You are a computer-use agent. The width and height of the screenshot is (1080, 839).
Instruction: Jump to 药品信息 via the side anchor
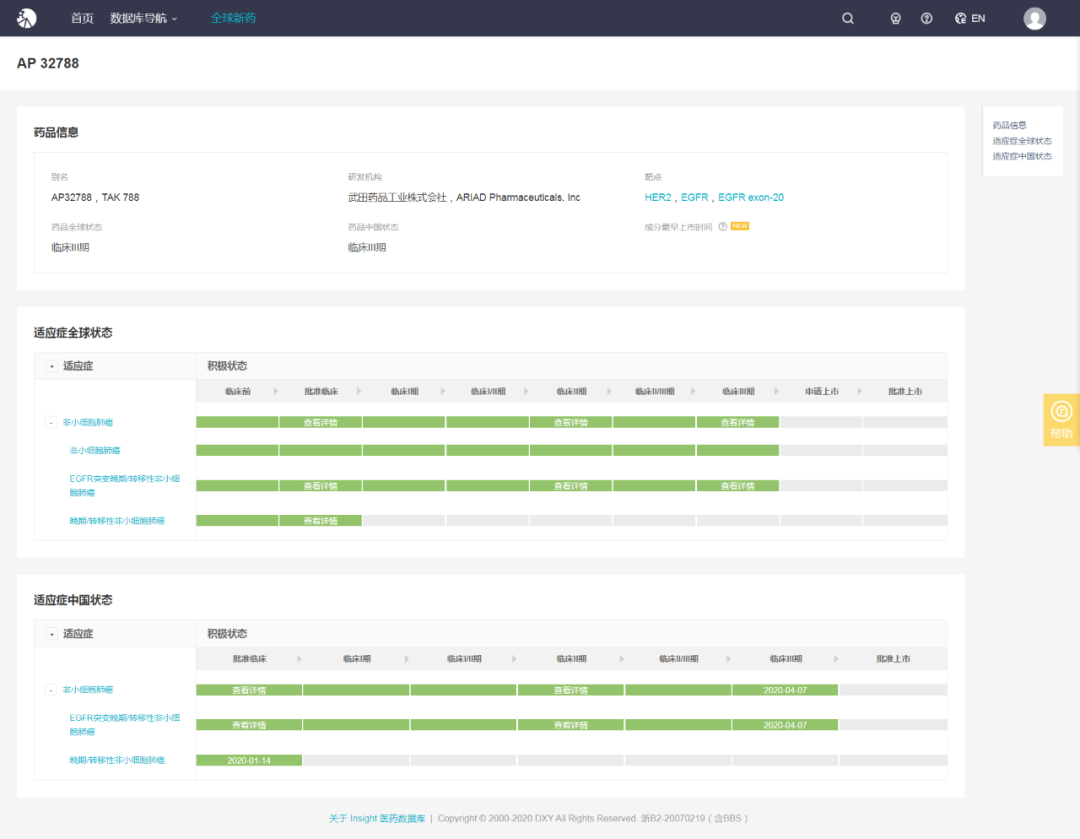[1009, 125]
